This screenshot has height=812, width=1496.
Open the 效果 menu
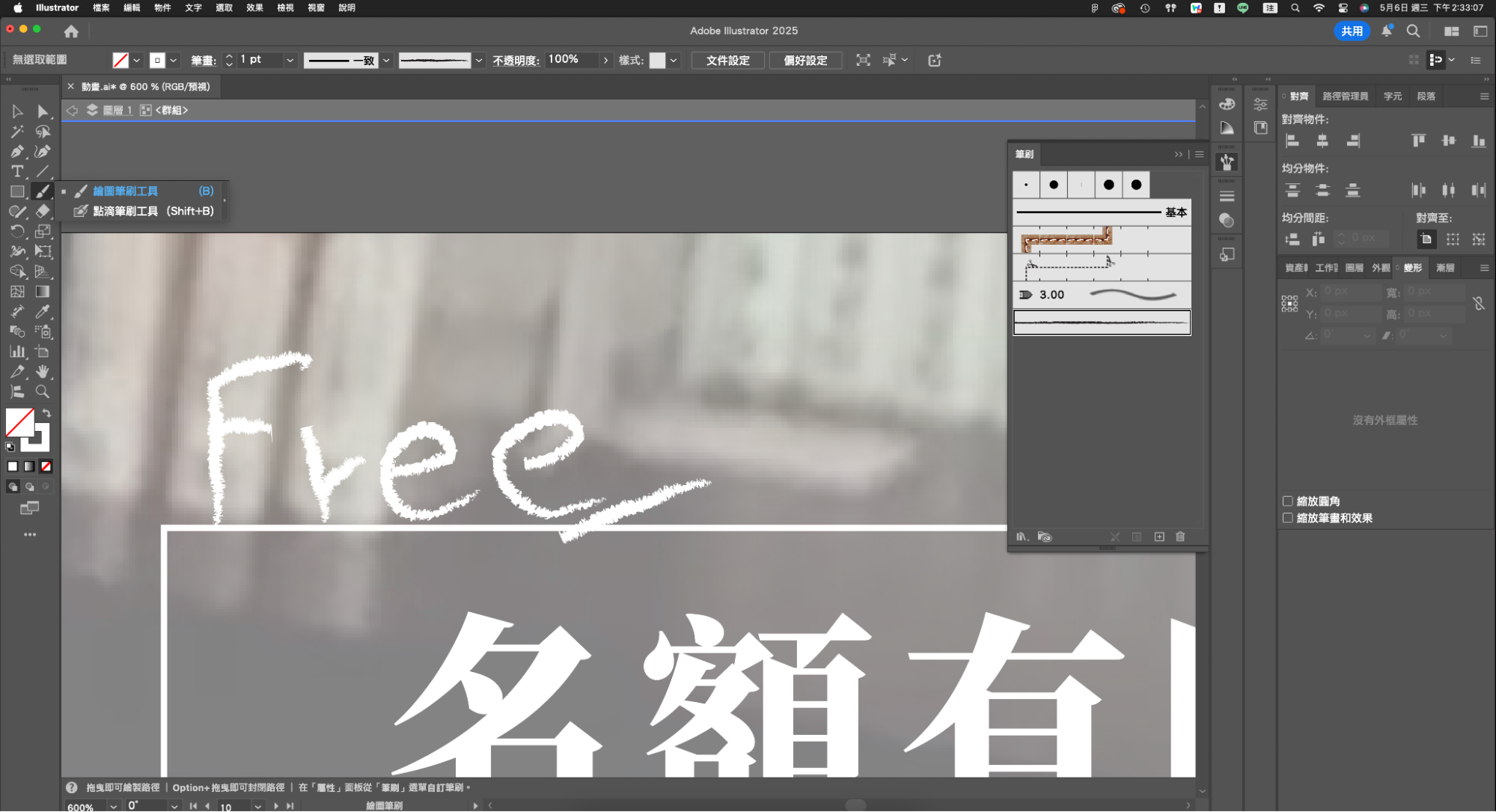254,8
